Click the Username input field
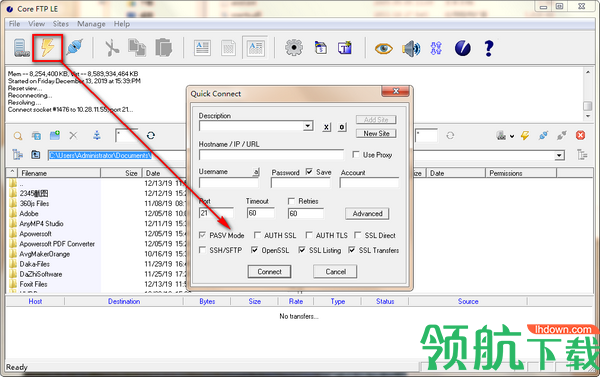Viewport: 600px width, 377px height. pyautogui.click(x=229, y=183)
